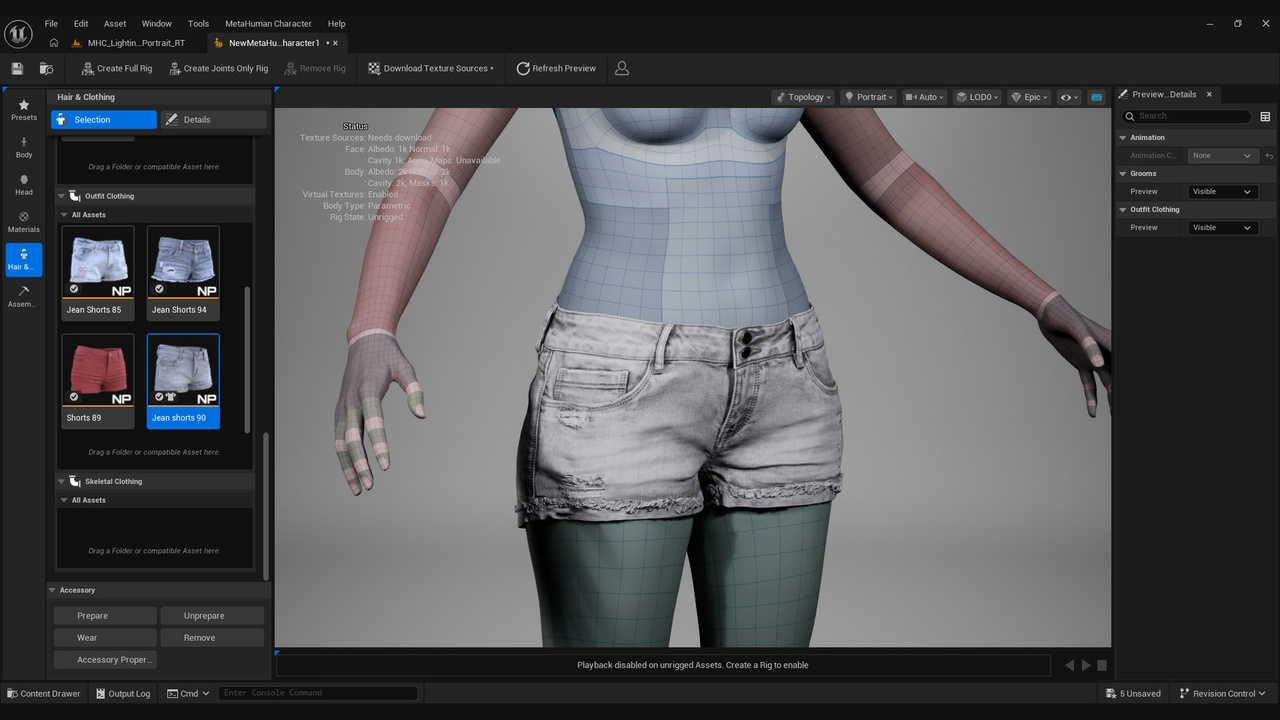Open the Body sidebar section

(x=24, y=147)
